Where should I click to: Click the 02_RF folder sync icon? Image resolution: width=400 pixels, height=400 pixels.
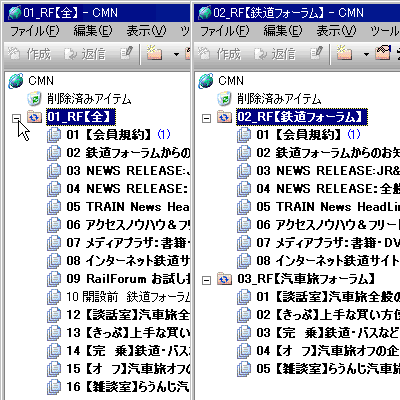(224, 117)
